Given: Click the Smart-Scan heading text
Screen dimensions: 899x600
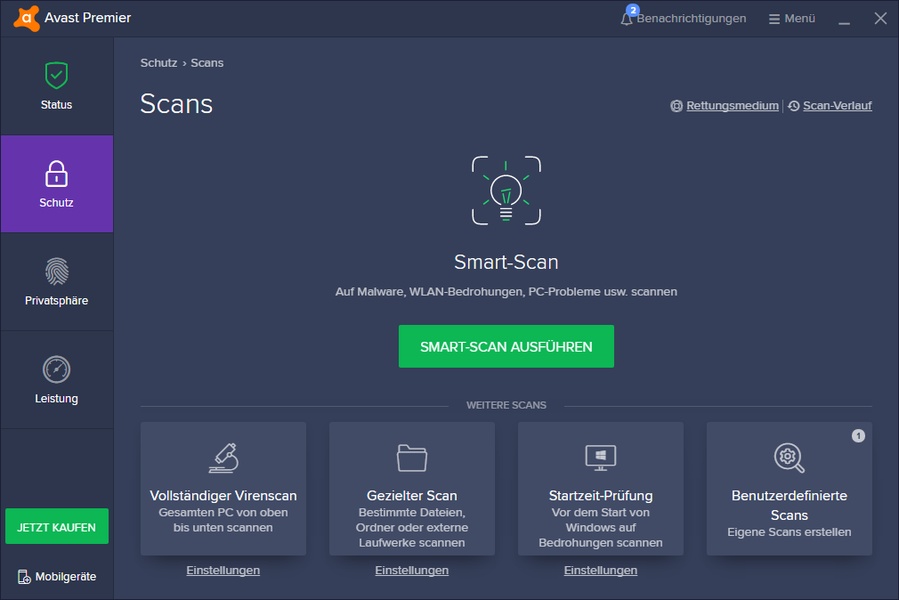Looking at the screenshot, I should 506,262.
